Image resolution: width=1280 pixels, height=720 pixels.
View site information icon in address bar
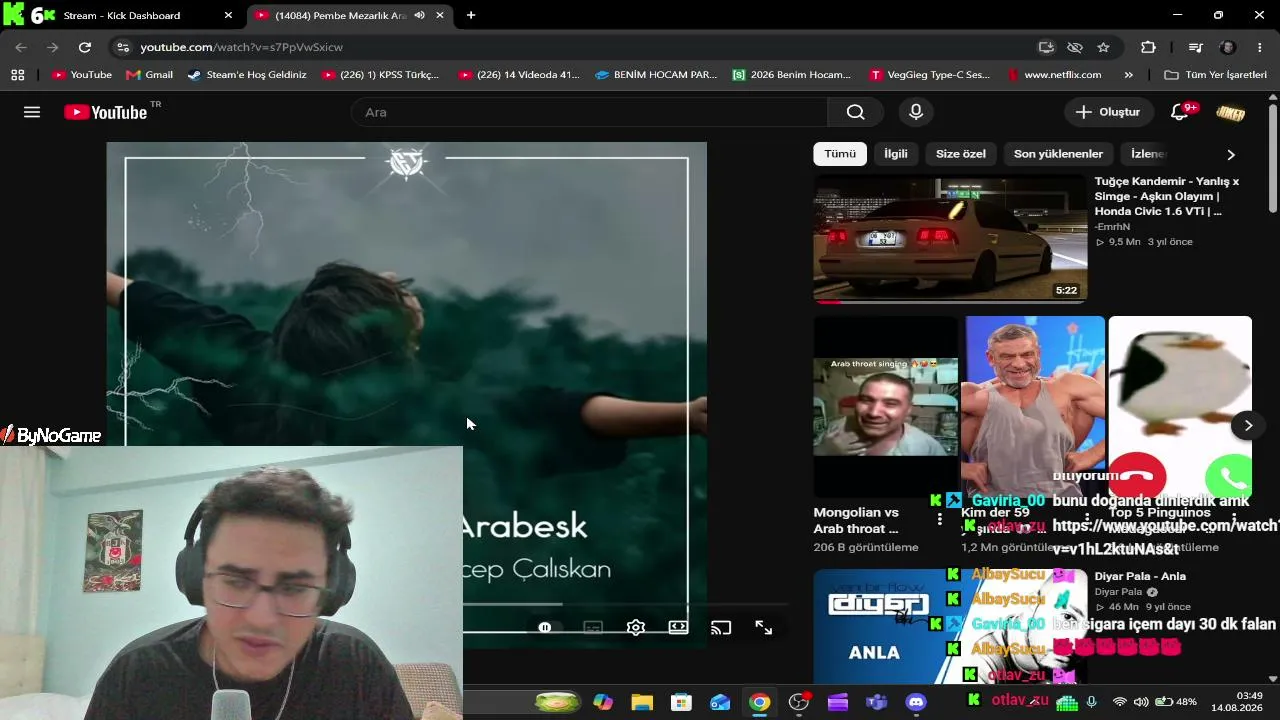pos(122,47)
